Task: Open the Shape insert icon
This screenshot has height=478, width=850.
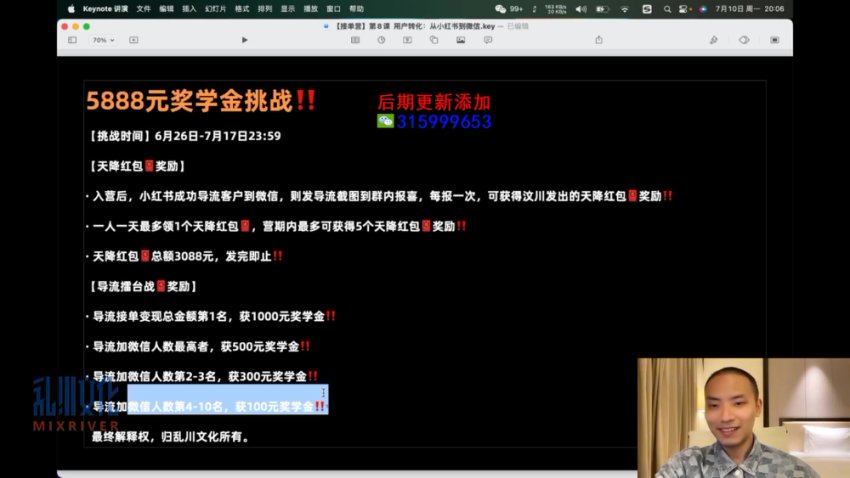Action: pos(434,40)
